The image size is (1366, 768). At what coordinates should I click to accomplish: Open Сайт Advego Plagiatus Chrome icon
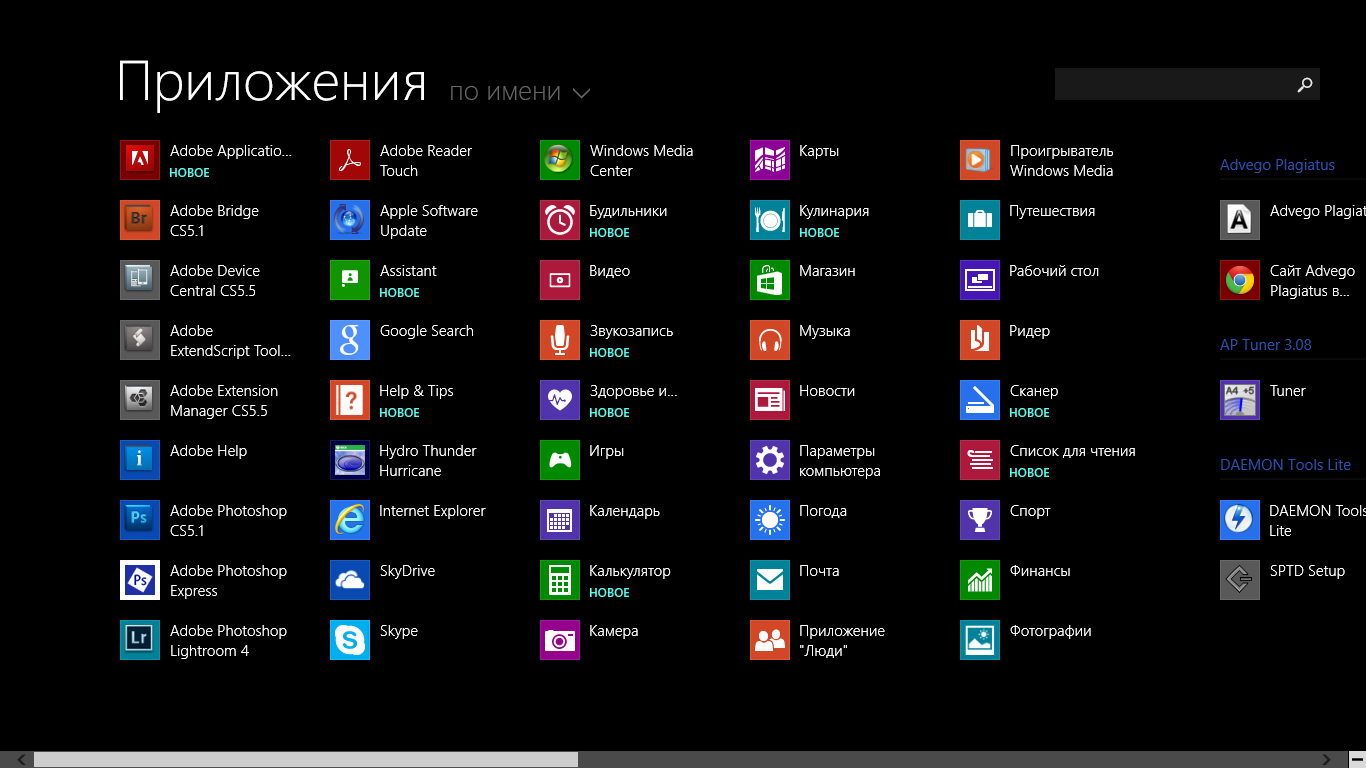coord(1240,280)
